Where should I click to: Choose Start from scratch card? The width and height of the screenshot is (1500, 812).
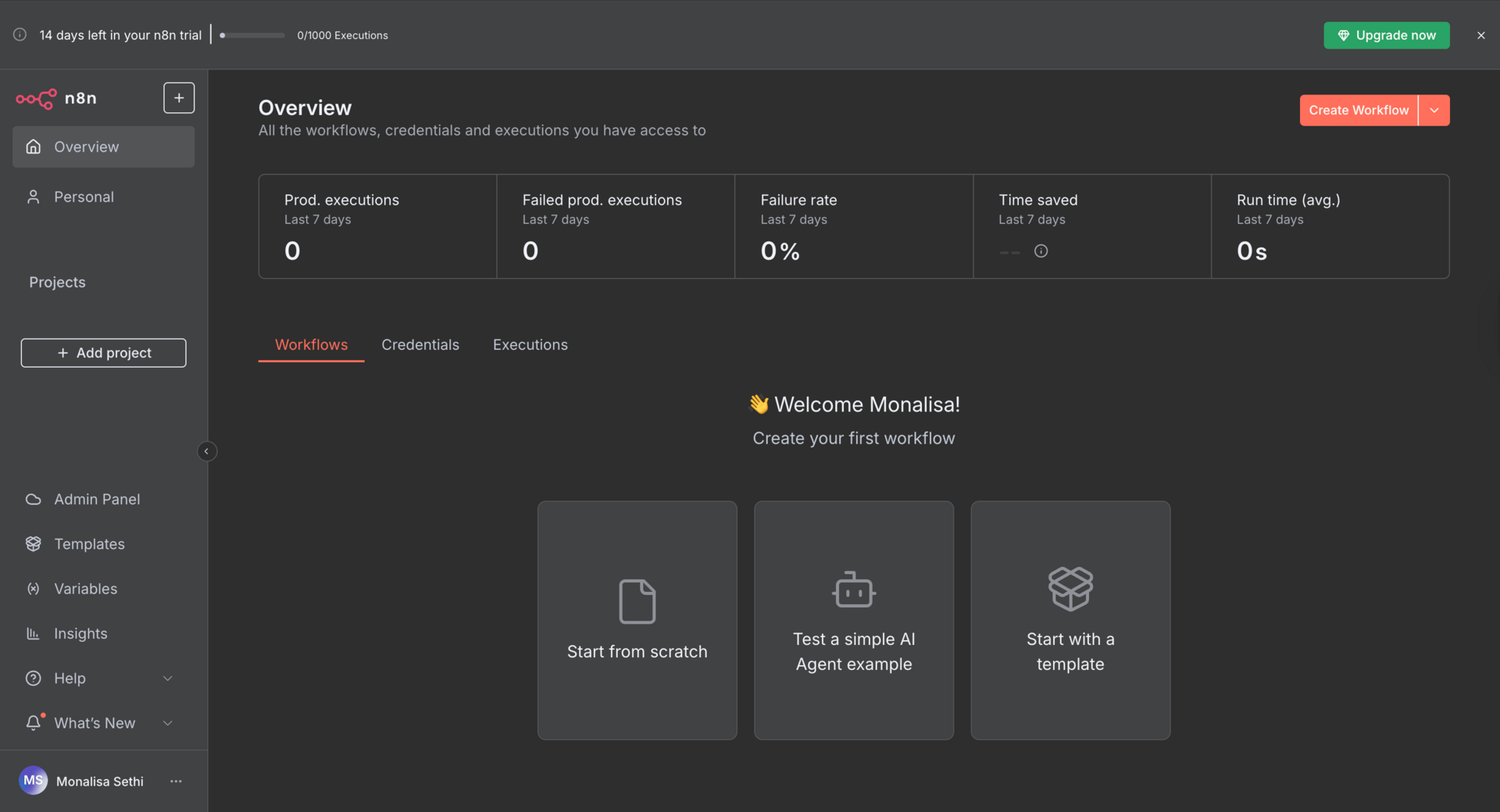pyautogui.click(x=637, y=620)
